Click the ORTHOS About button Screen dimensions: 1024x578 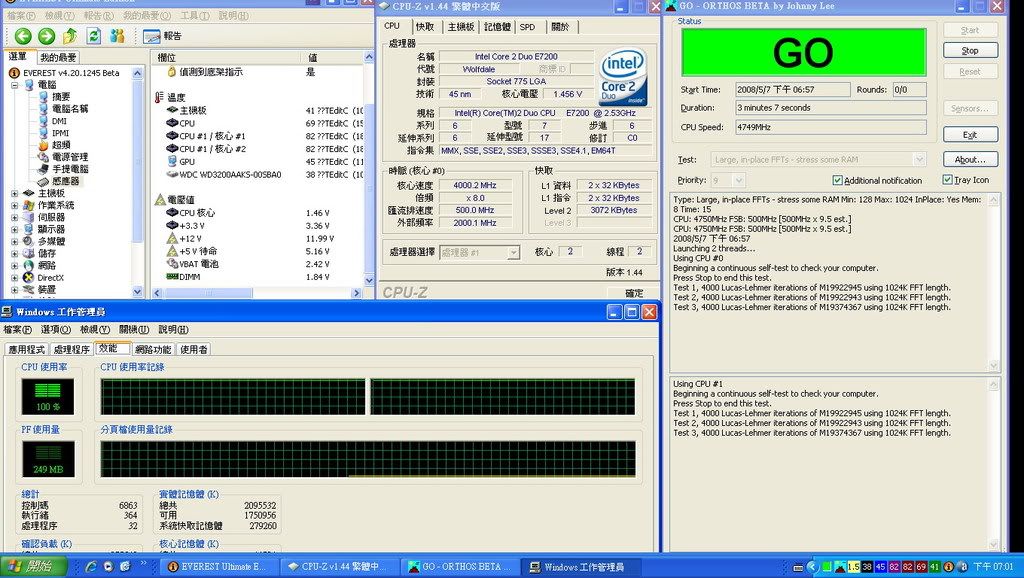click(970, 159)
